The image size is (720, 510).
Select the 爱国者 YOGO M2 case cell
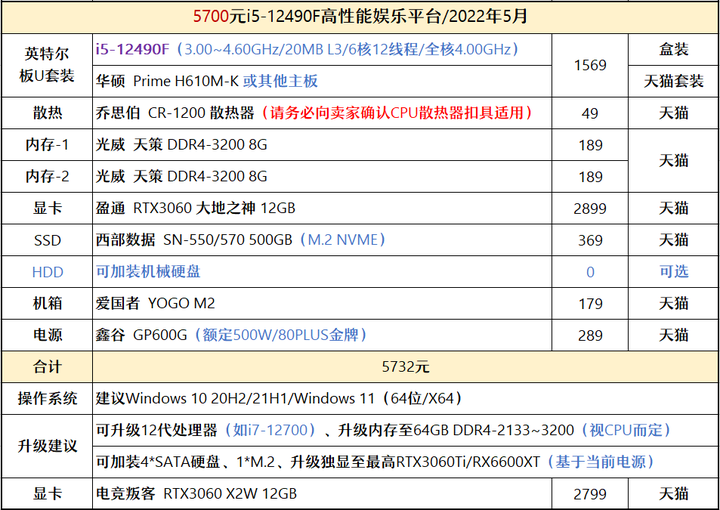pyautogui.click(x=321, y=303)
